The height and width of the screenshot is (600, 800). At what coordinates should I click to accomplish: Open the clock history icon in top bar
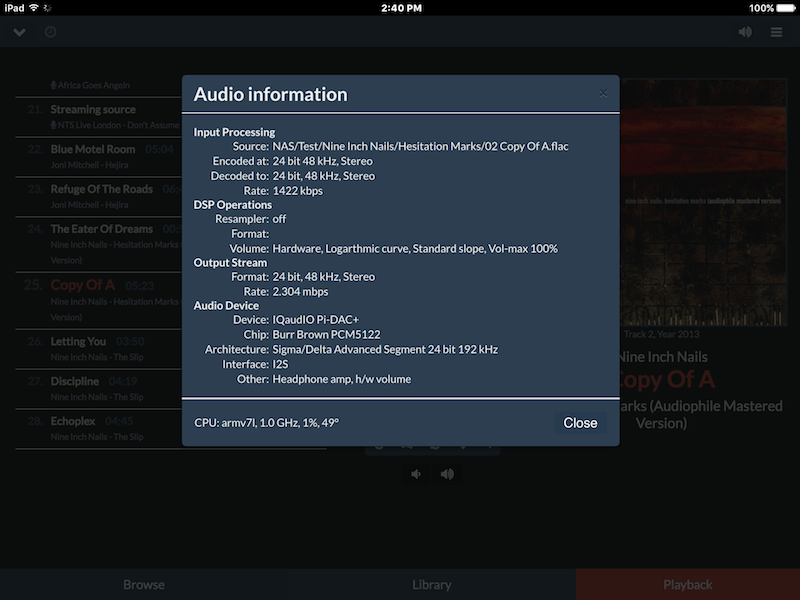point(51,32)
